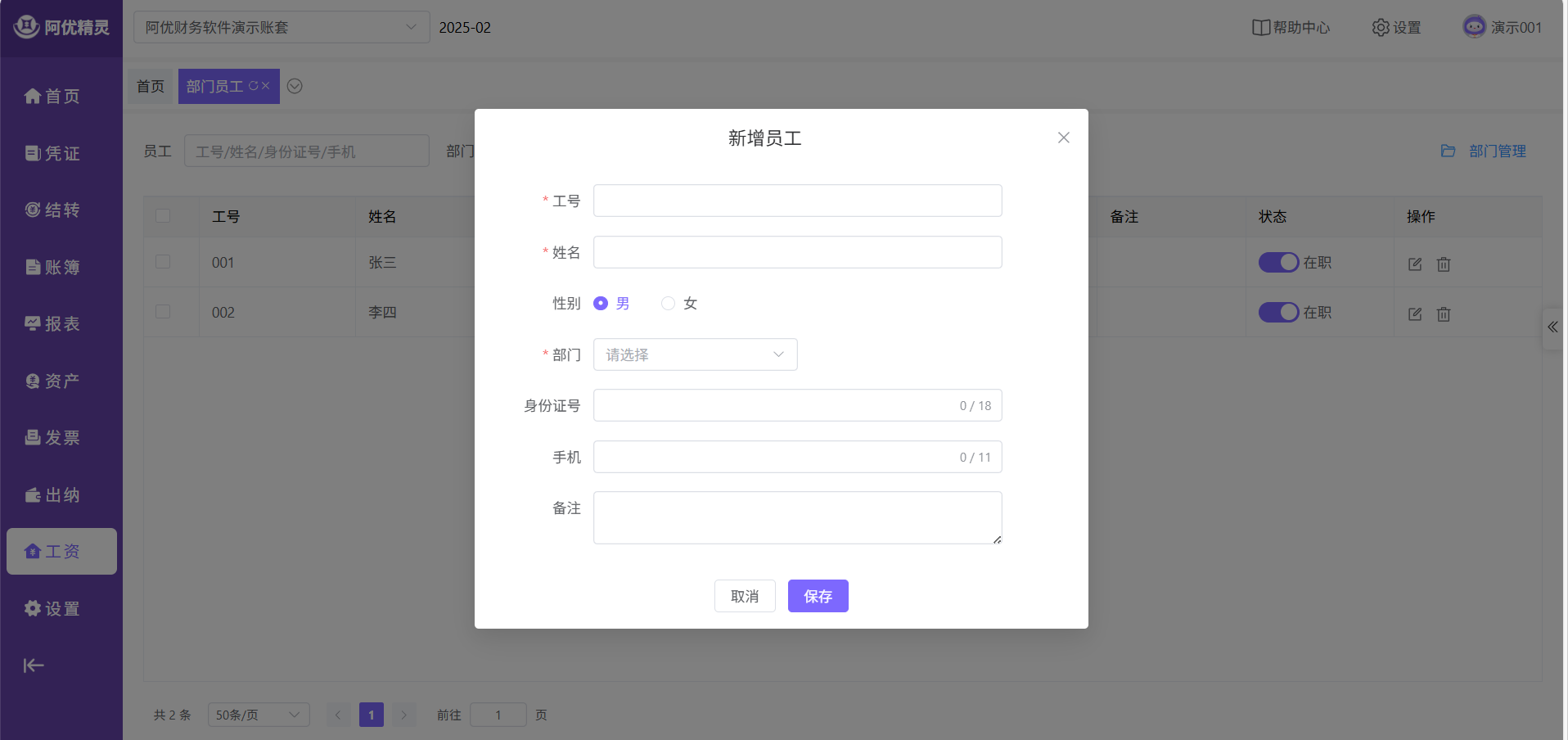This screenshot has width=1568, height=740.
Task: Open the 部门 请选择 dropdown
Action: click(x=695, y=354)
